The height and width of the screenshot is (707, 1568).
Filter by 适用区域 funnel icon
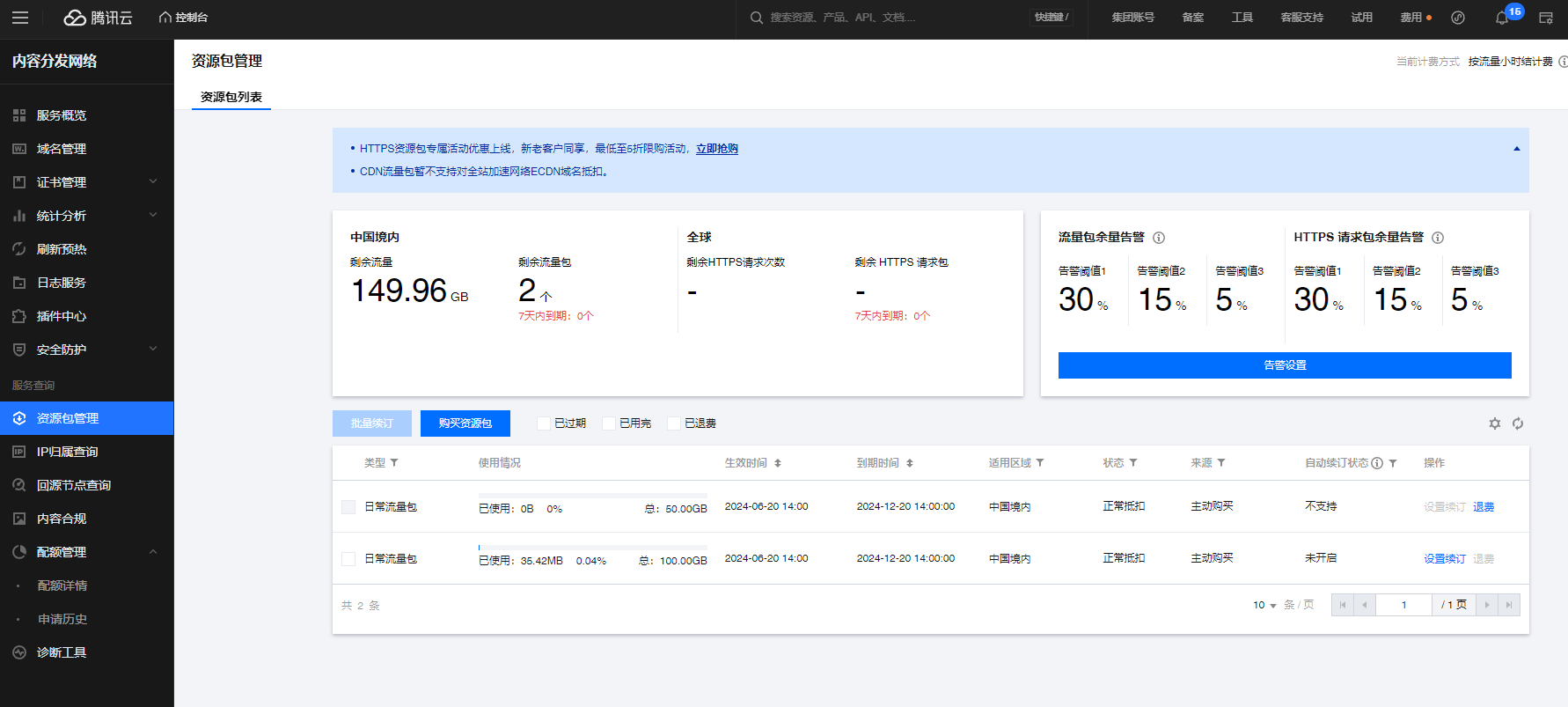(1040, 462)
